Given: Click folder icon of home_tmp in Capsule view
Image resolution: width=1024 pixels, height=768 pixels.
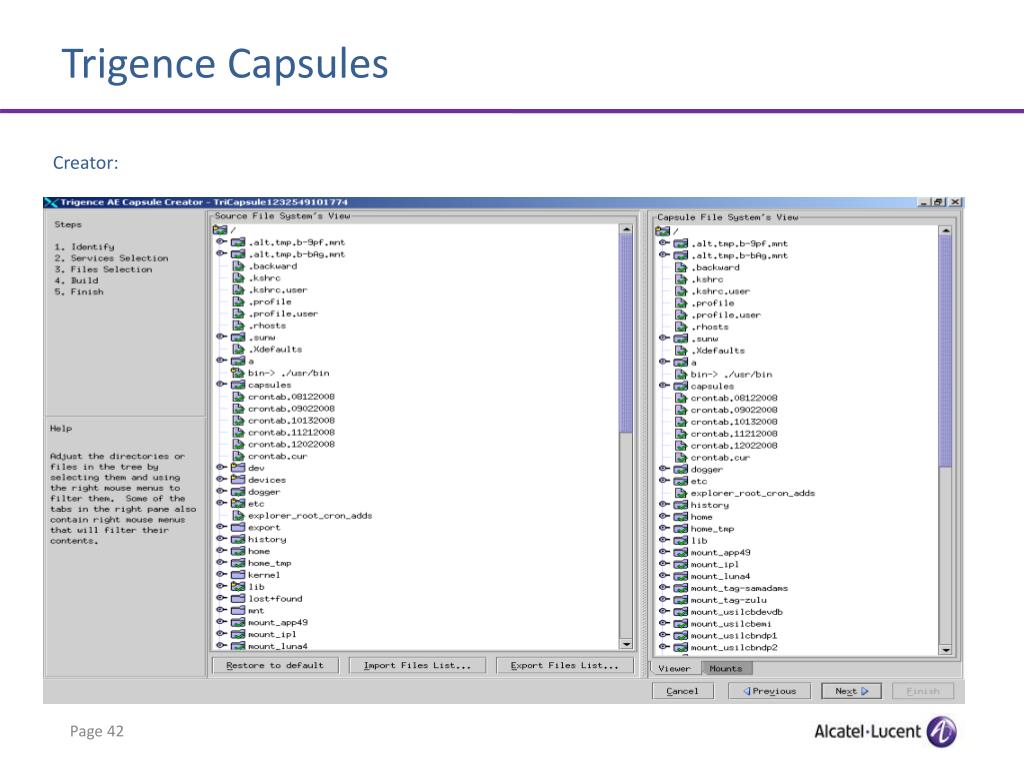Looking at the screenshot, I should [680, 528].
